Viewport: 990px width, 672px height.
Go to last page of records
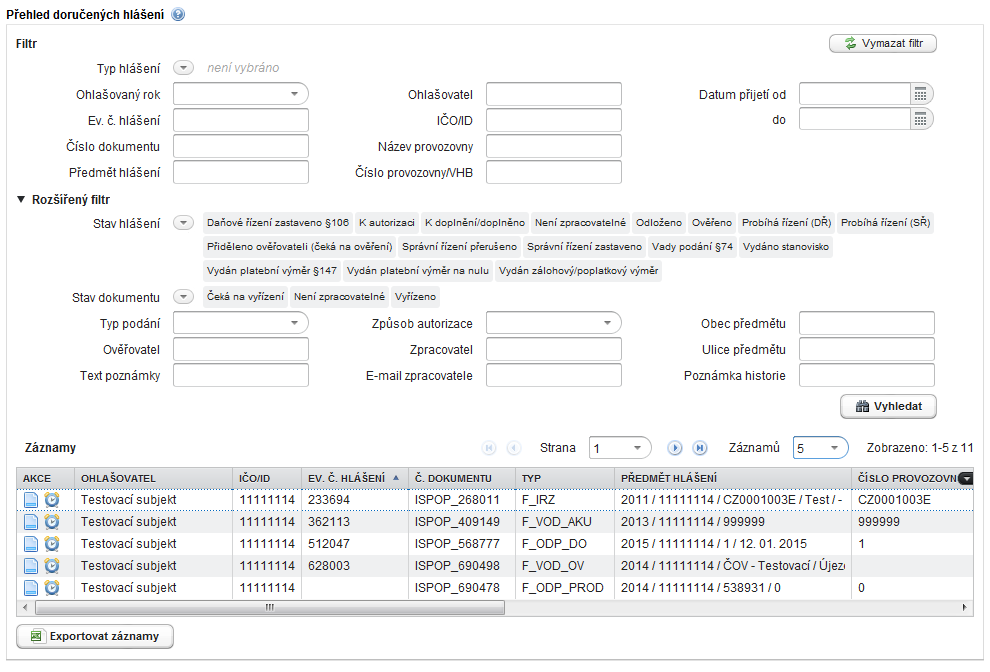pyautogui.click(x=700, y=448)
